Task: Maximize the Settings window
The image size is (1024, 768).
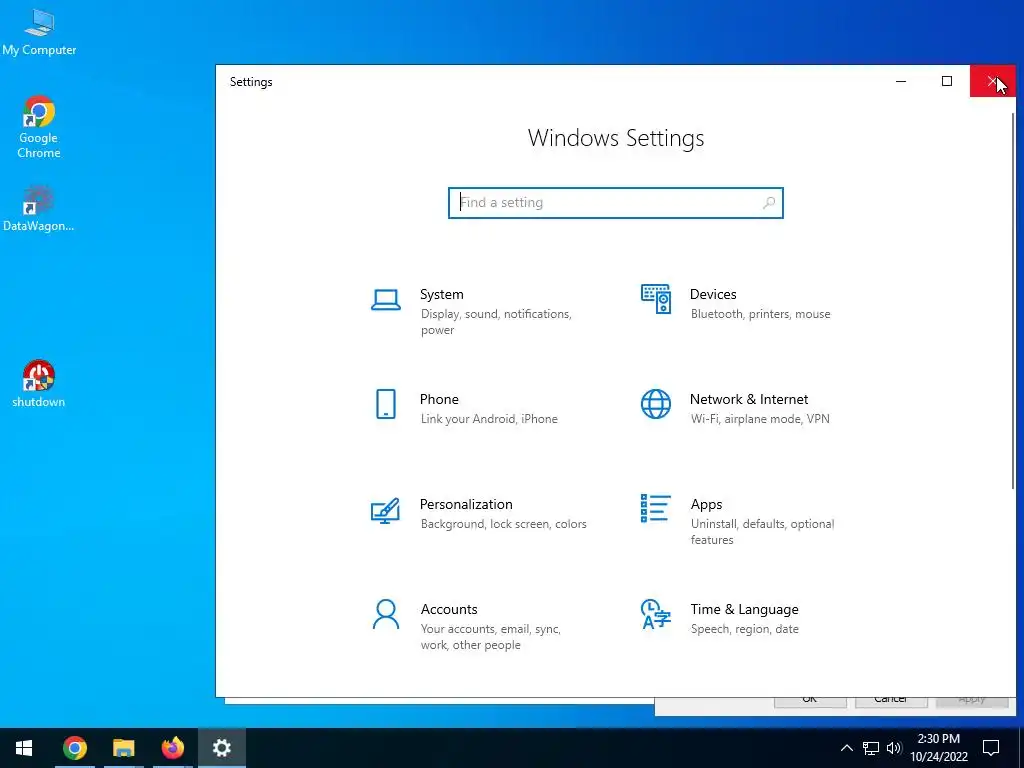Action: [947, 81]
